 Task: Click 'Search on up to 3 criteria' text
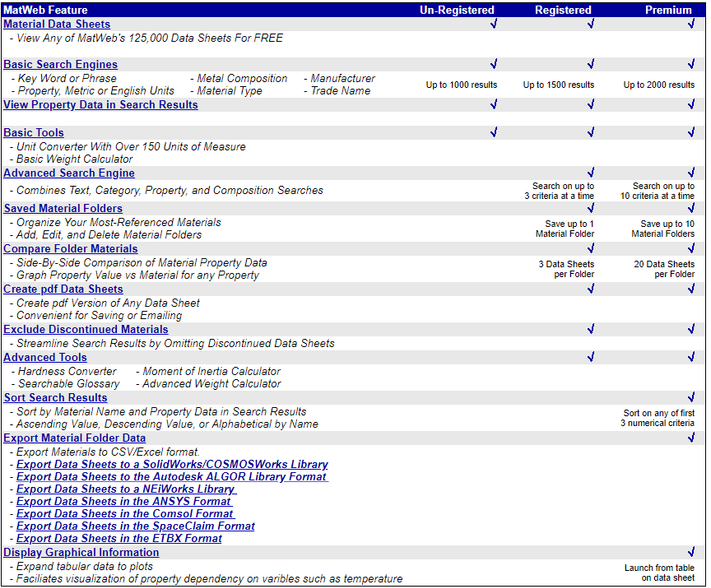tap(559, 191)
